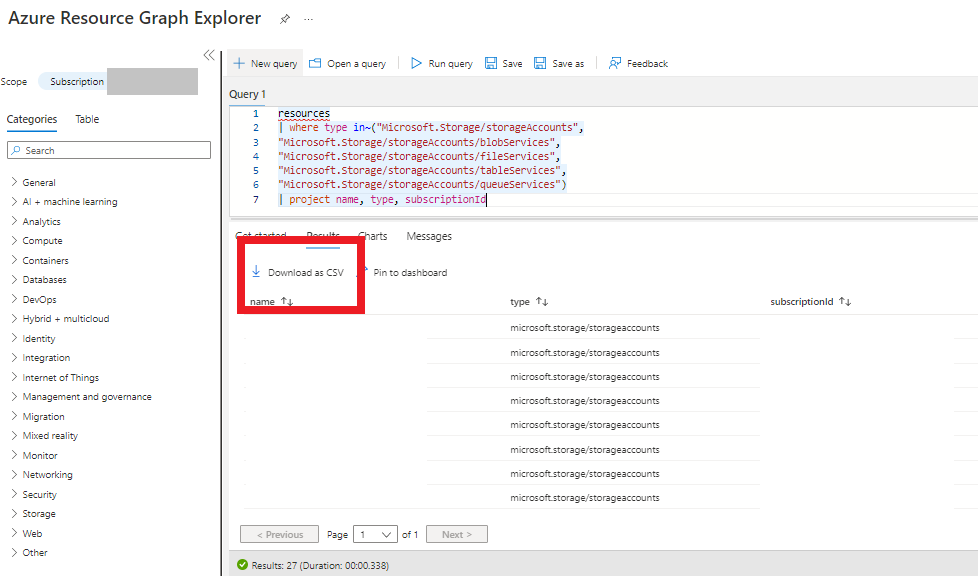The width and height of the screenshot is (978, 576).
Task: Click the Save as disk icon
Action: (540, 63)
